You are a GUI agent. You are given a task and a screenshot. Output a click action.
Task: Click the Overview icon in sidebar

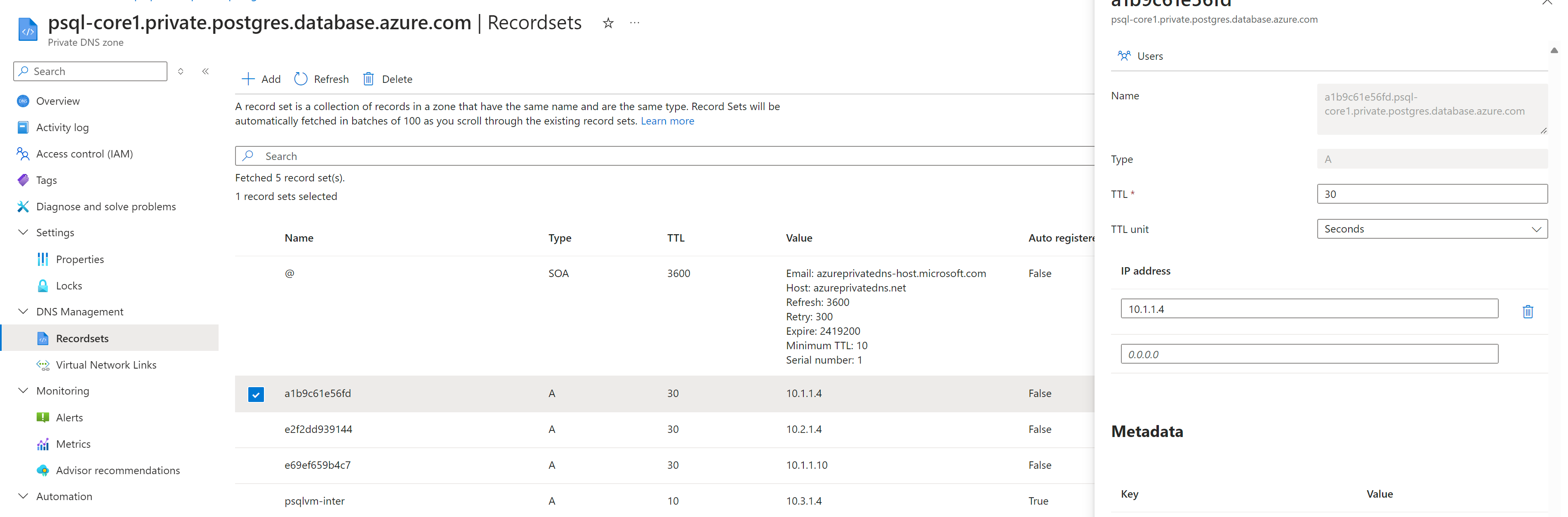click(x=23, y=101)
